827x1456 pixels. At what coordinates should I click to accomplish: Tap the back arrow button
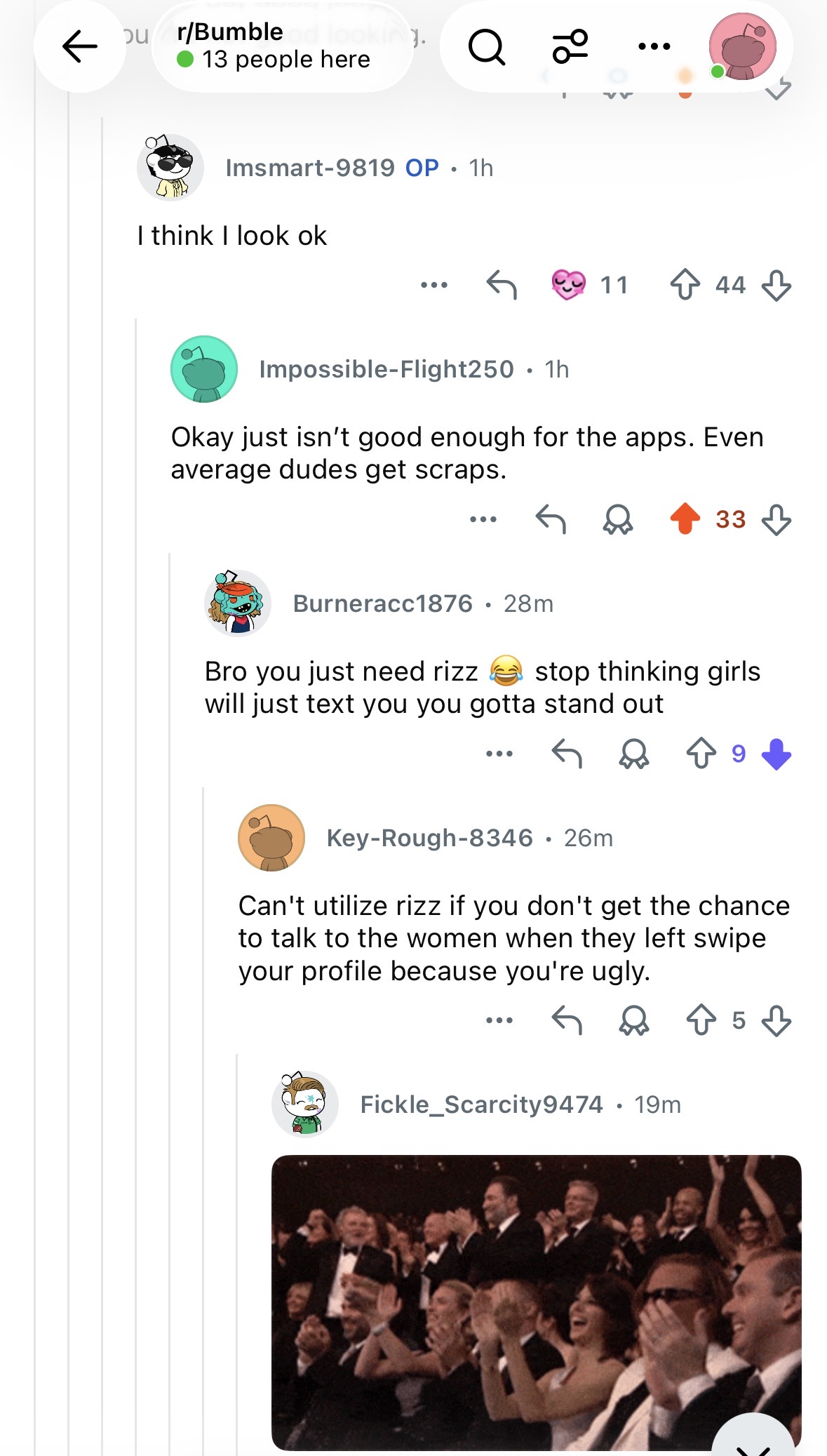point(79,46)
